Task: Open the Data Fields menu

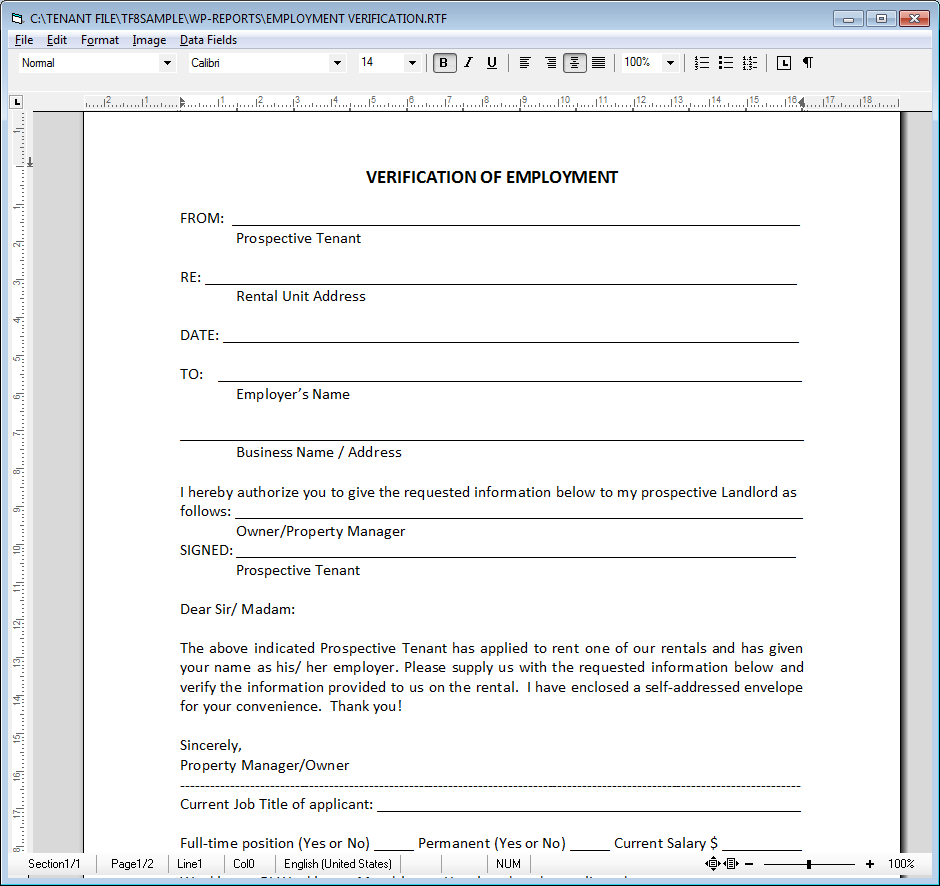Action: pos(208,40)
